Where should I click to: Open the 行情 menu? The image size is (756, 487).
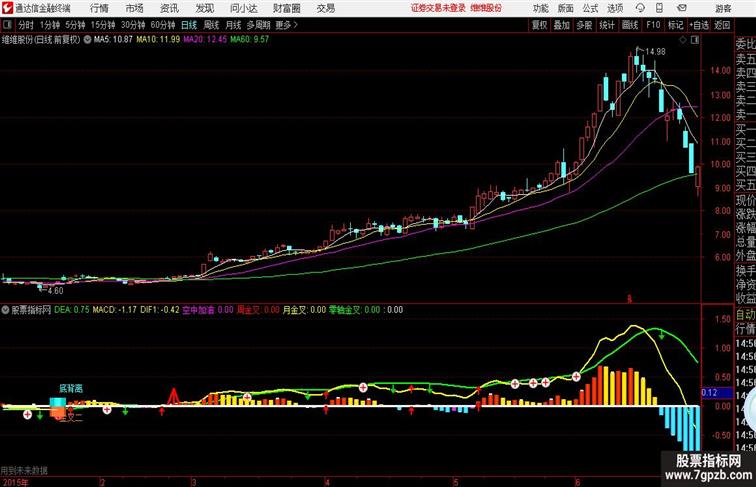[99, 8]
